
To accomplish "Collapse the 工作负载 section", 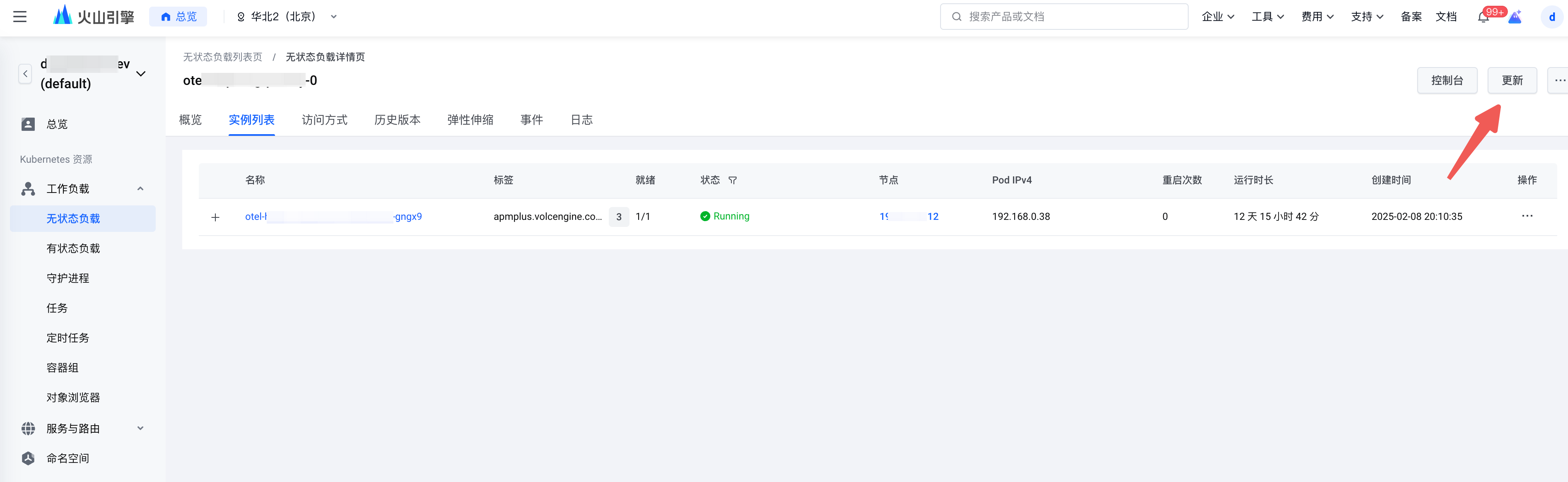I will coord(141,189).
